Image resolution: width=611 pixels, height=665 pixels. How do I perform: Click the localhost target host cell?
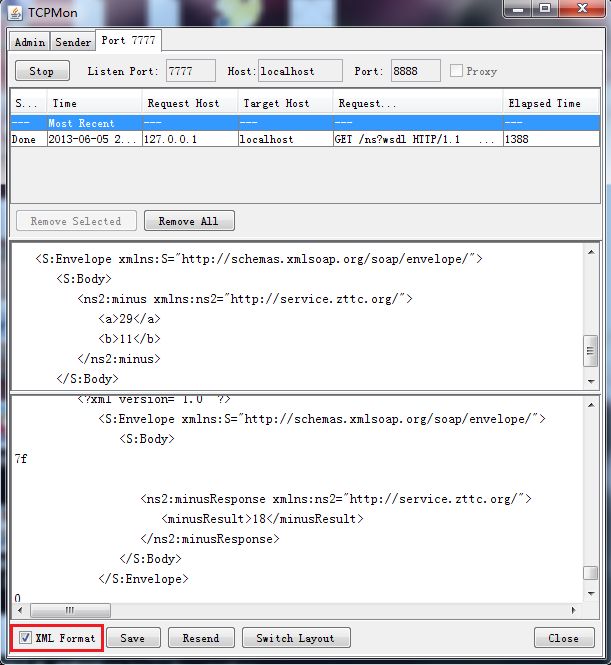click(x=285, y=139)
